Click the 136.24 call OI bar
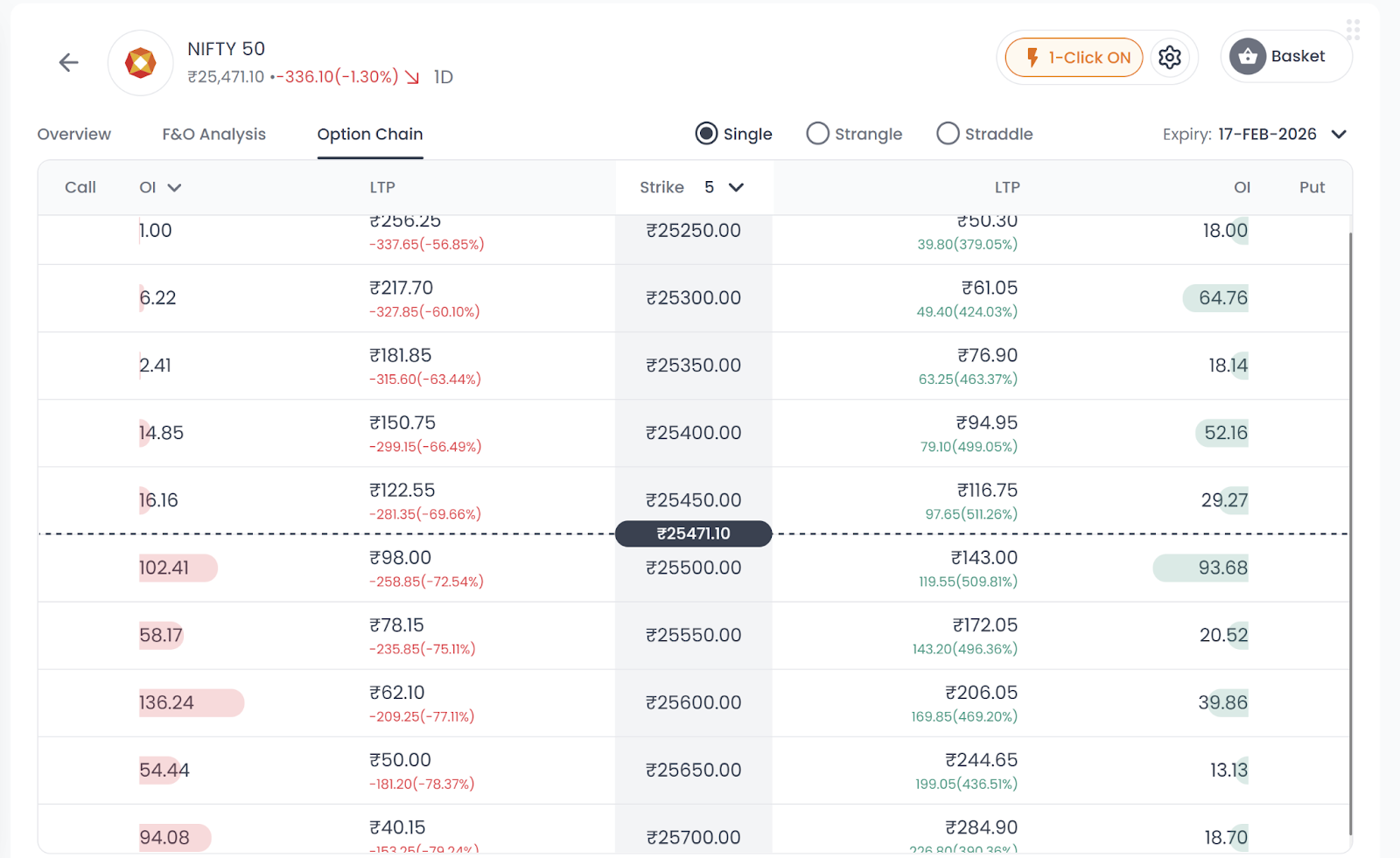Screen dimensions: 1400x858 tap(191, 702)
